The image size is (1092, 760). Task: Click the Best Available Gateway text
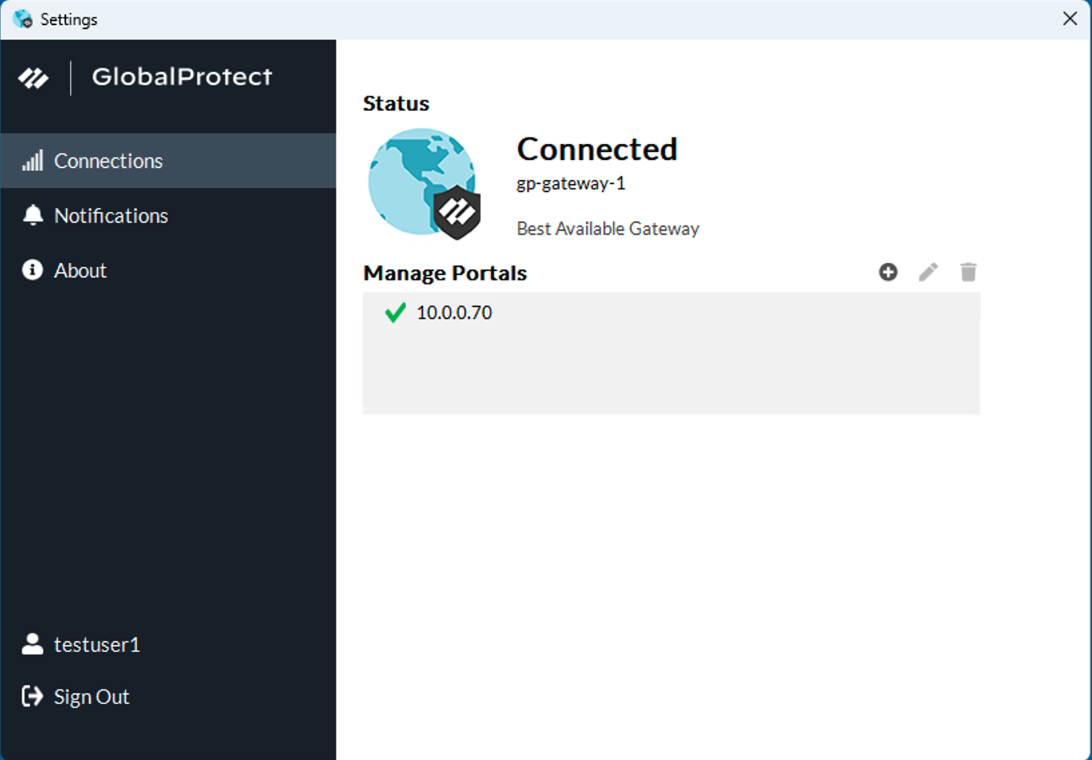pyautogui.click(x=608, y=229)
